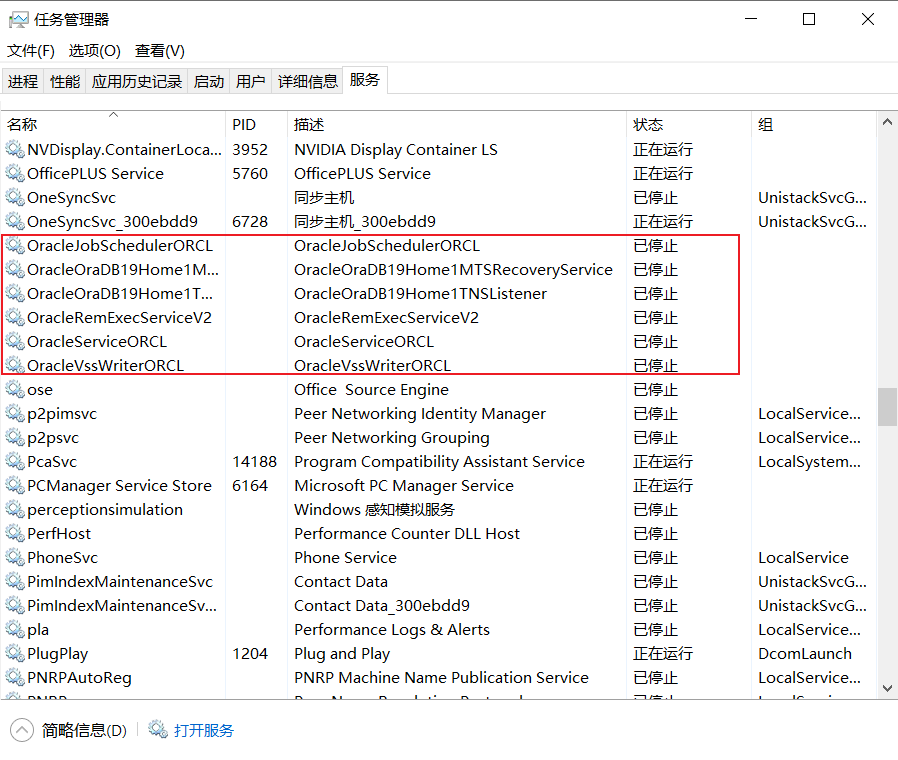Switch to the 详细信息 tab
This screenshot has height=760, width=898.
308,81
